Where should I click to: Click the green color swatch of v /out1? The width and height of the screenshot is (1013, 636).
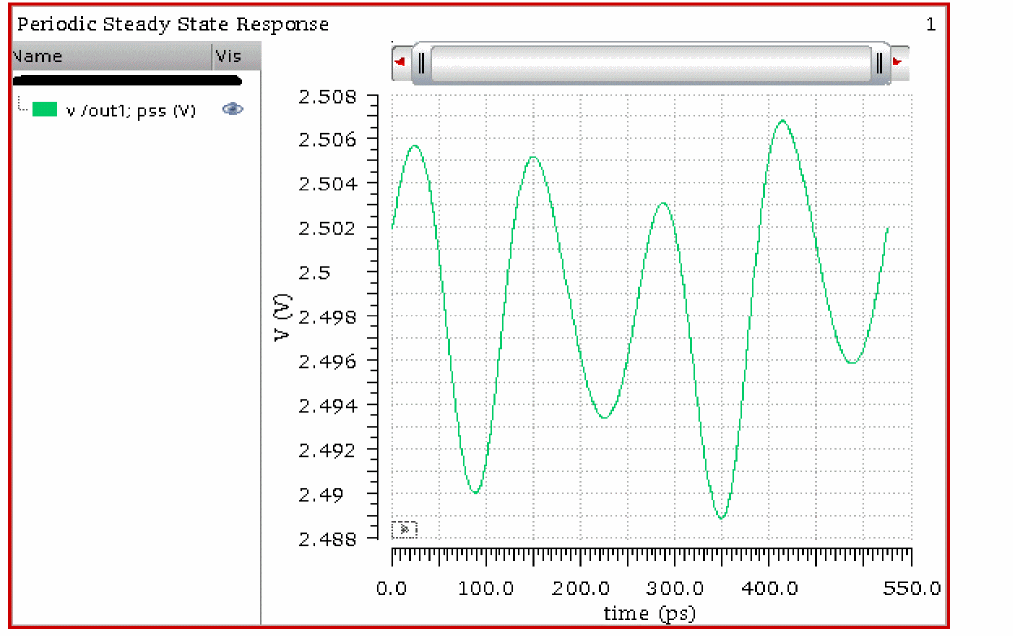point(44,110)
